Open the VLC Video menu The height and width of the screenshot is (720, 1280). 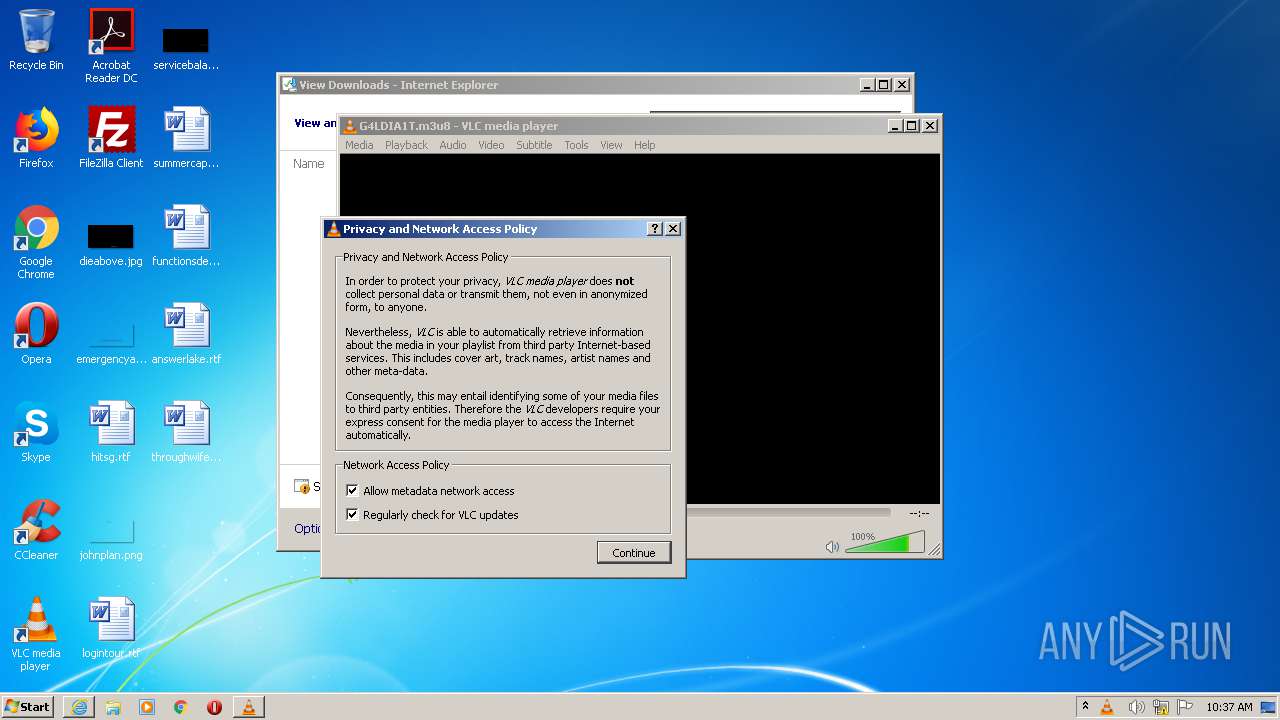click(491, 145)
